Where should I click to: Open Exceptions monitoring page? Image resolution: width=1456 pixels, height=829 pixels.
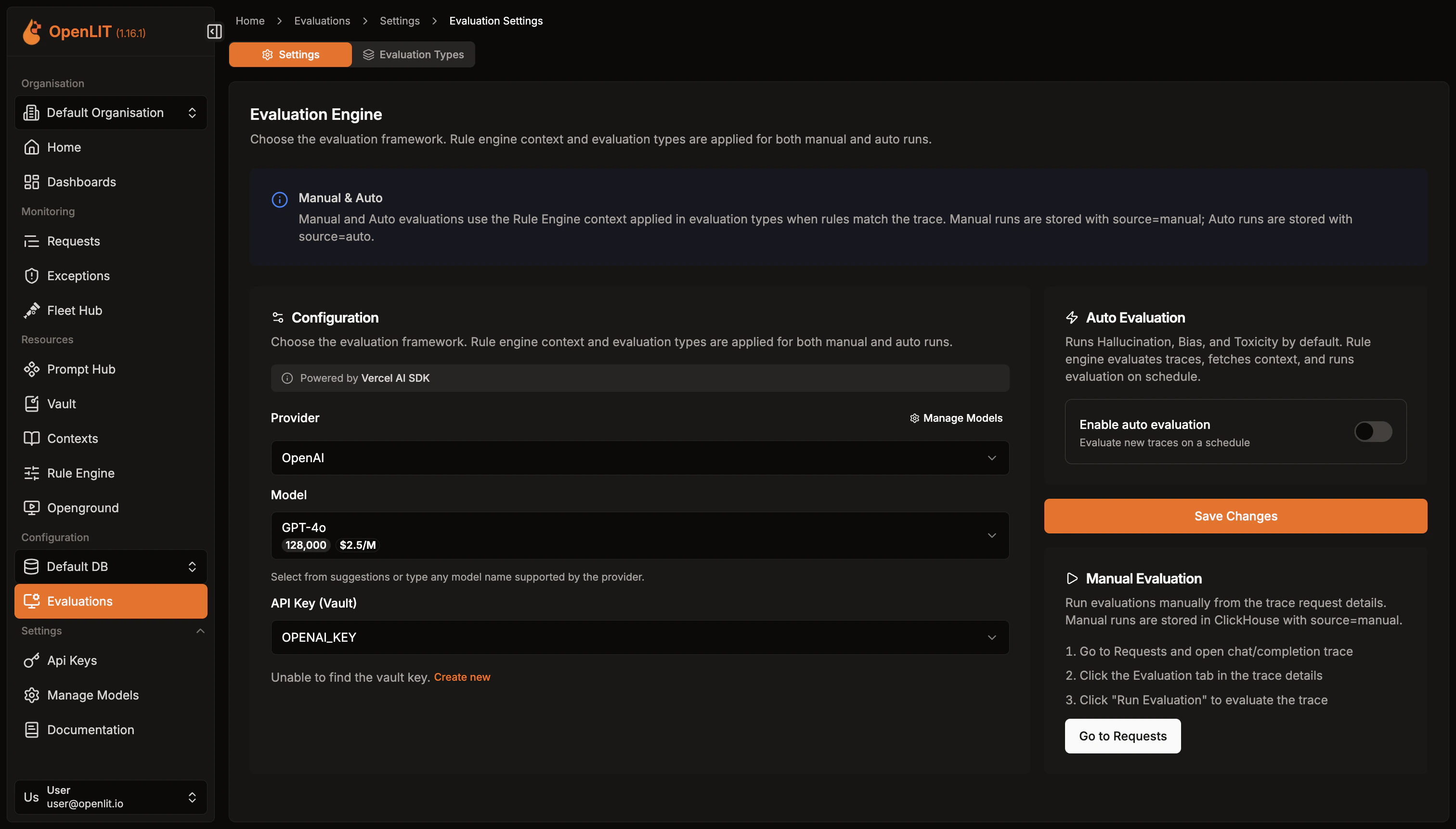point(78,275)
